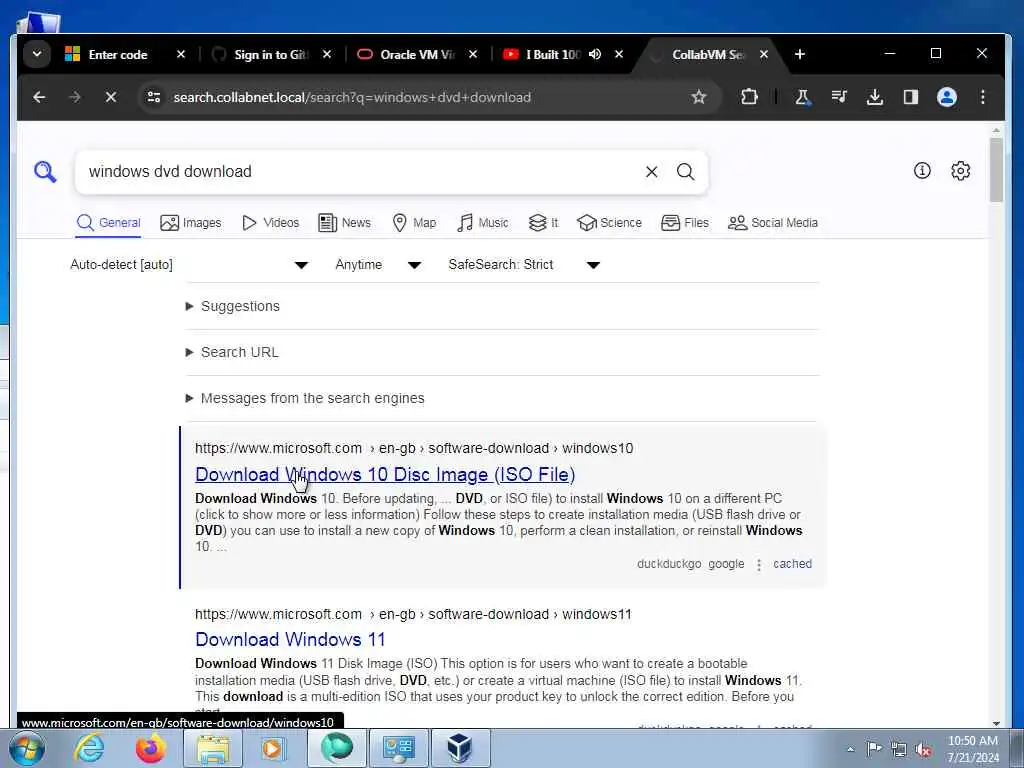Stop page loading with the X button

[111, 97]
